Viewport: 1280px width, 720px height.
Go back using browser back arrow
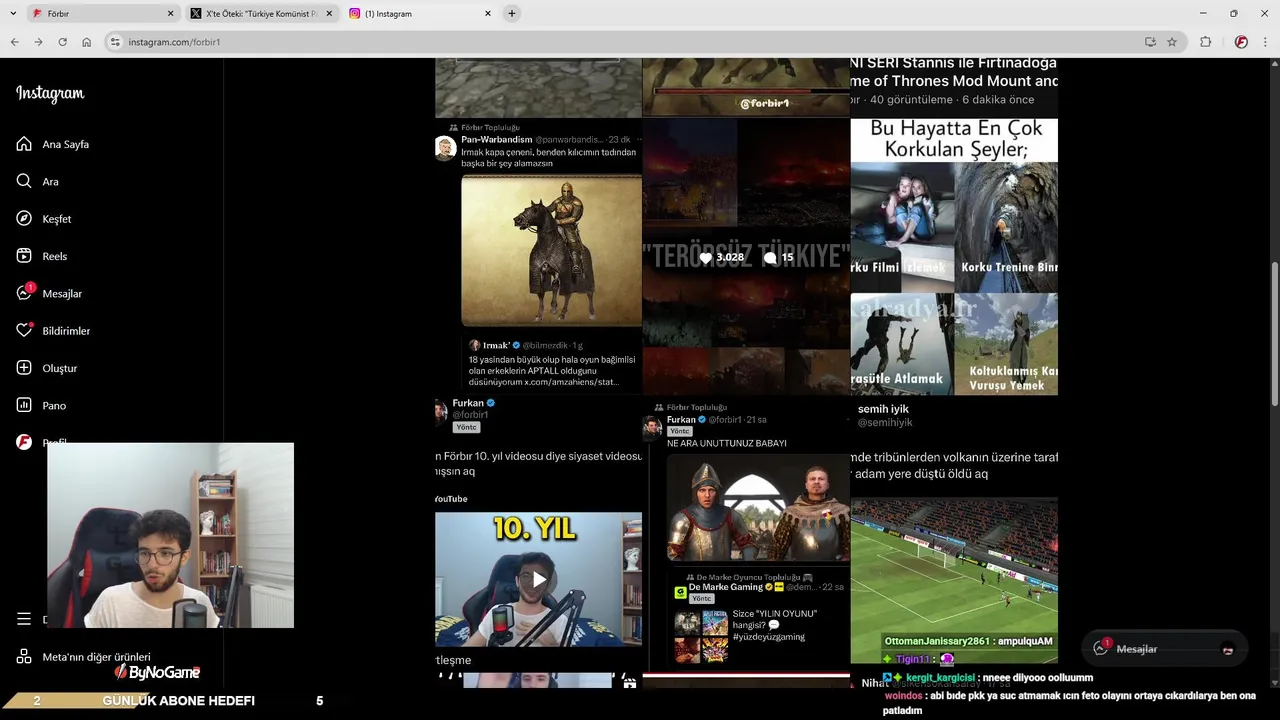tap(14, 42)
